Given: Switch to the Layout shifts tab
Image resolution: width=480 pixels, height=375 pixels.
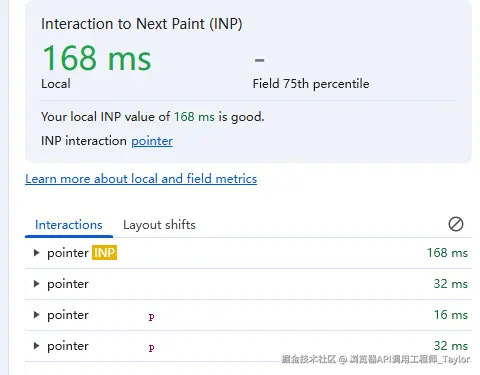Looking at the screenshot, I should (x=159, y=225).
